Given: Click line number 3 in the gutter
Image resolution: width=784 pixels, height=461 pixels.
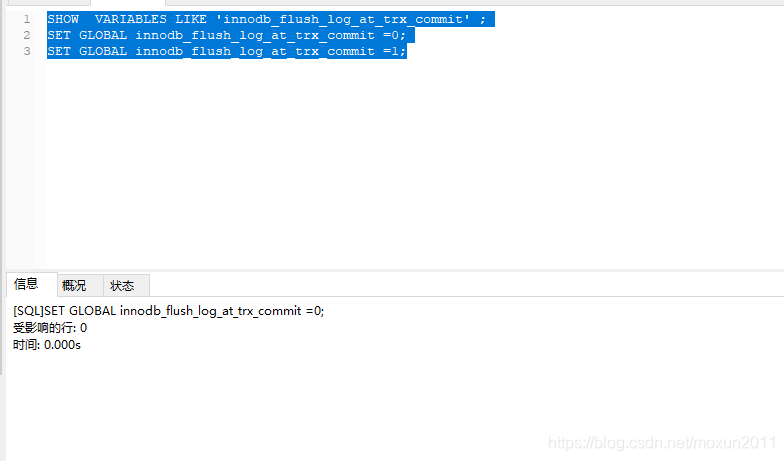Looking at the screenshot, I should point(26,52).
